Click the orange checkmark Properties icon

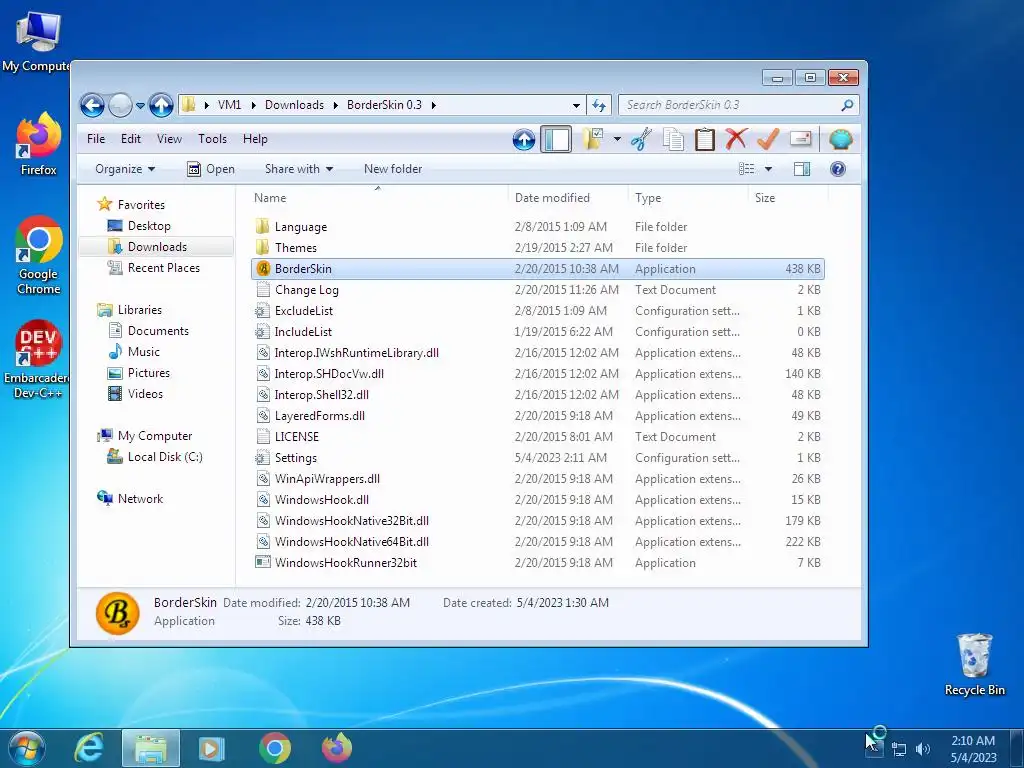click(x=768, y=138)
